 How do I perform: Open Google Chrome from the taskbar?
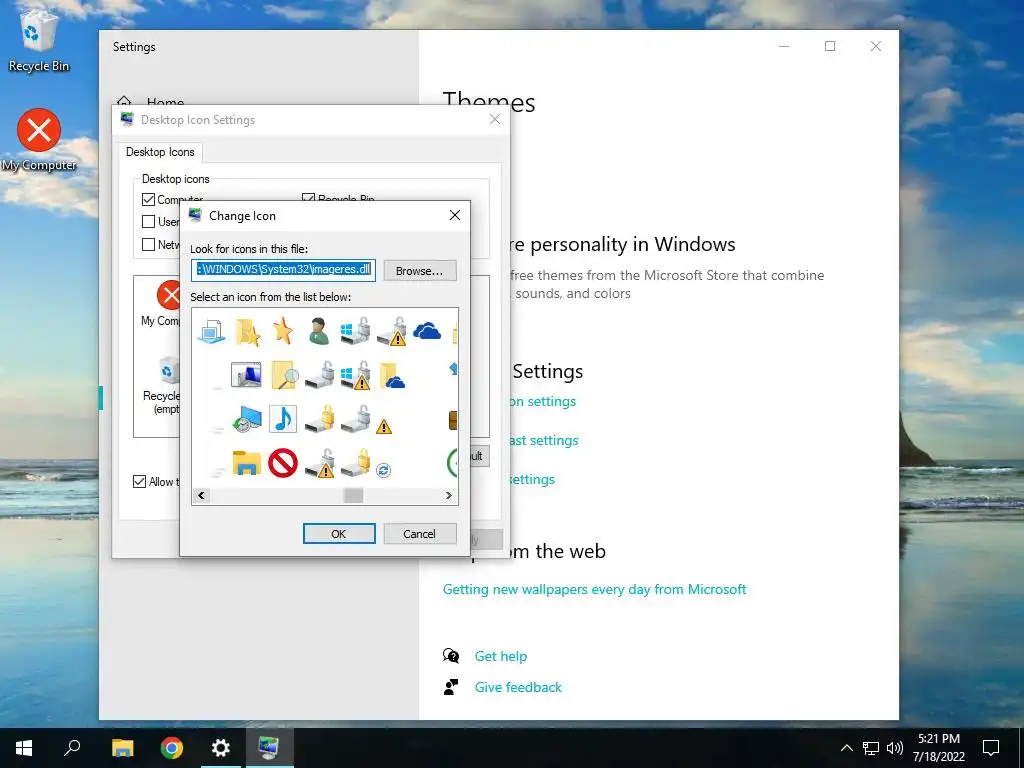172,748
